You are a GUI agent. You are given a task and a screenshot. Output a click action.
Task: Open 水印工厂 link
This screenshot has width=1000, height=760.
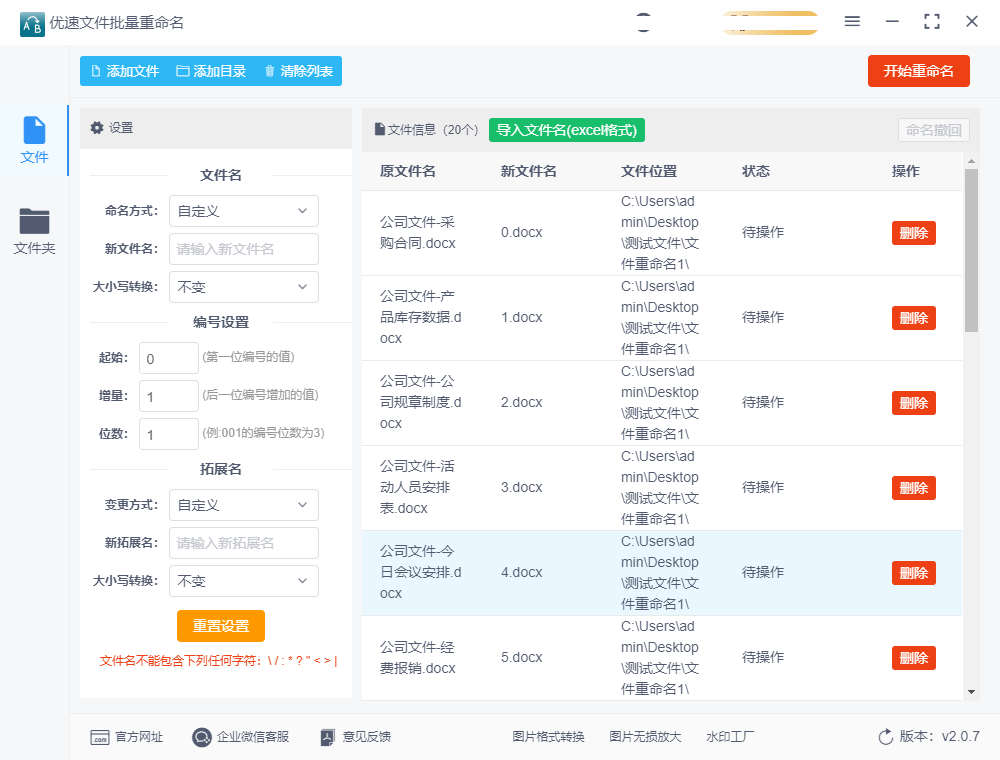730,737
